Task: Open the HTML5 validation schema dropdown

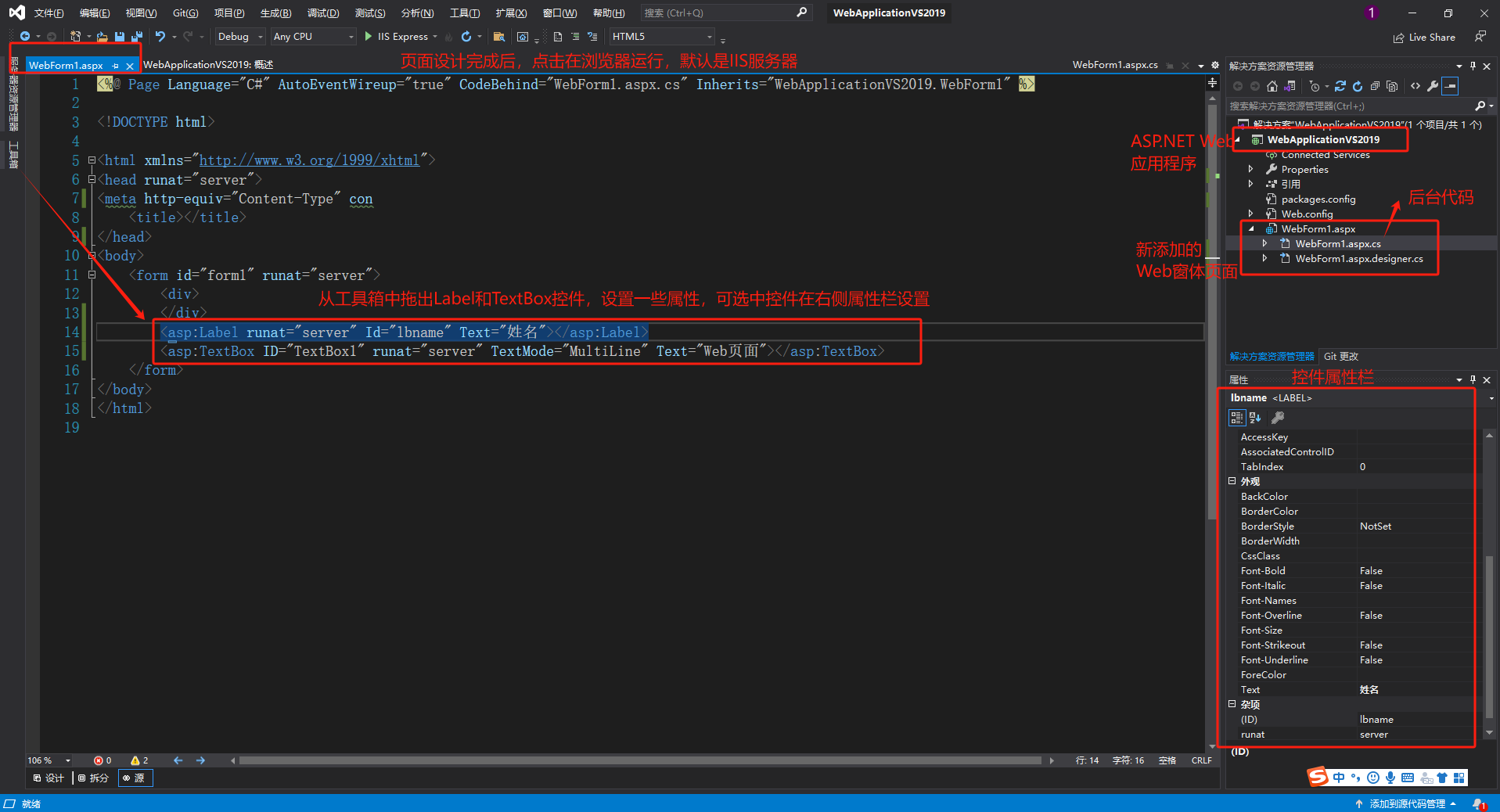Action: click(x=662, y=37)
